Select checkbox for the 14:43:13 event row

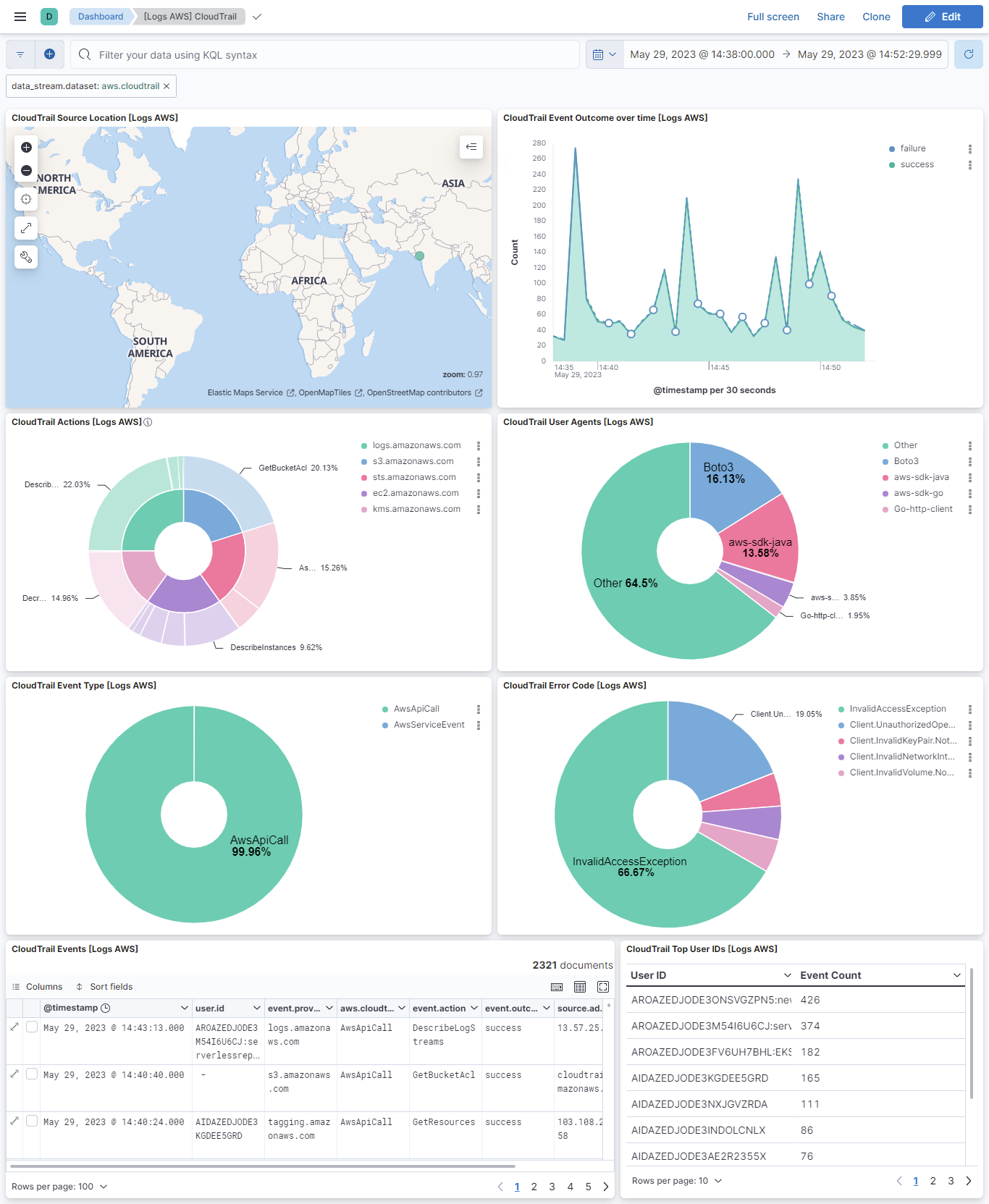[x=32, y=1027]
